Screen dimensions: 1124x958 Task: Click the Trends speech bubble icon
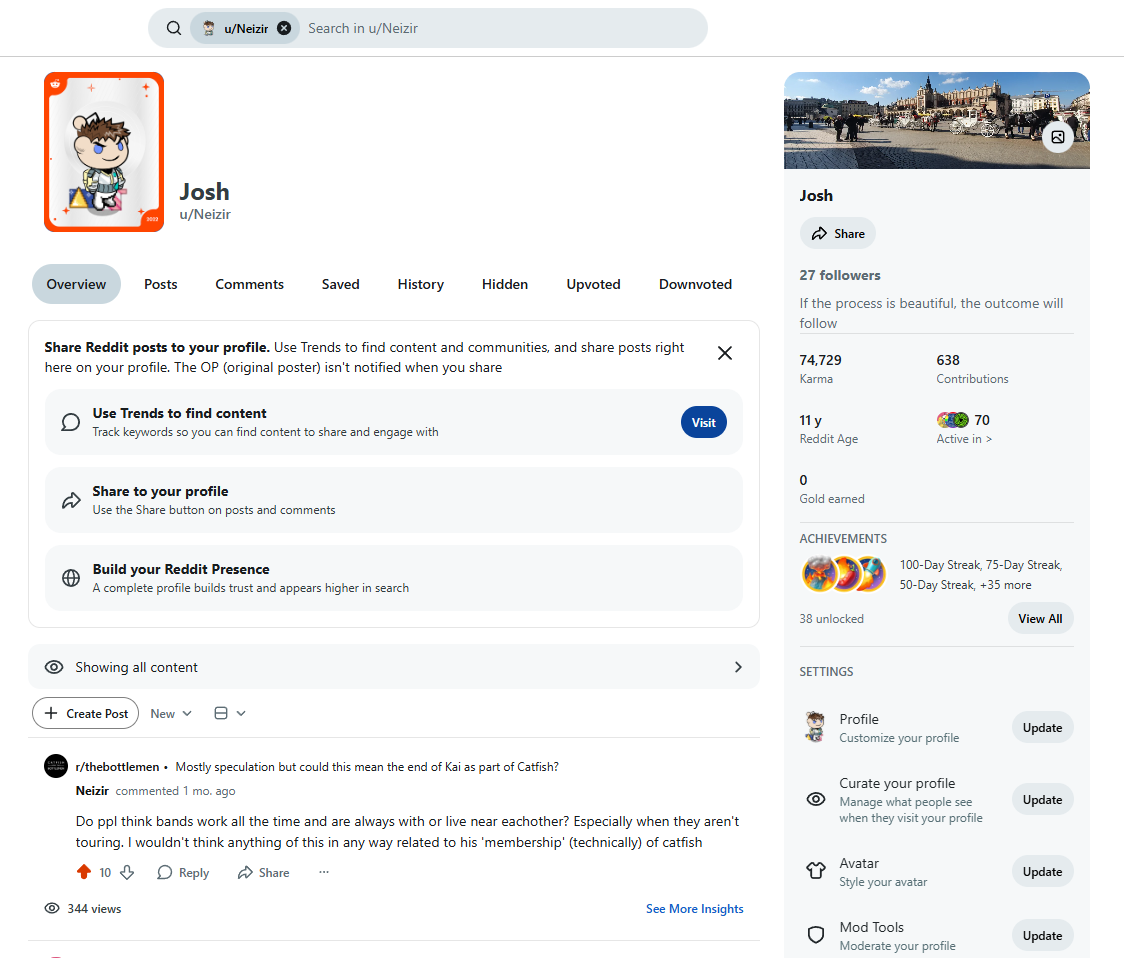click(x=70, y=422)
